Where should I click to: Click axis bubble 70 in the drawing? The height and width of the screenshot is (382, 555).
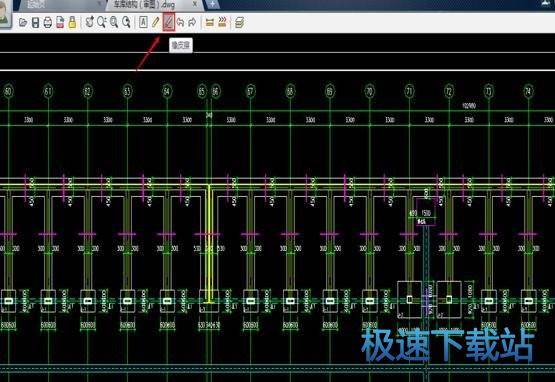370,92
